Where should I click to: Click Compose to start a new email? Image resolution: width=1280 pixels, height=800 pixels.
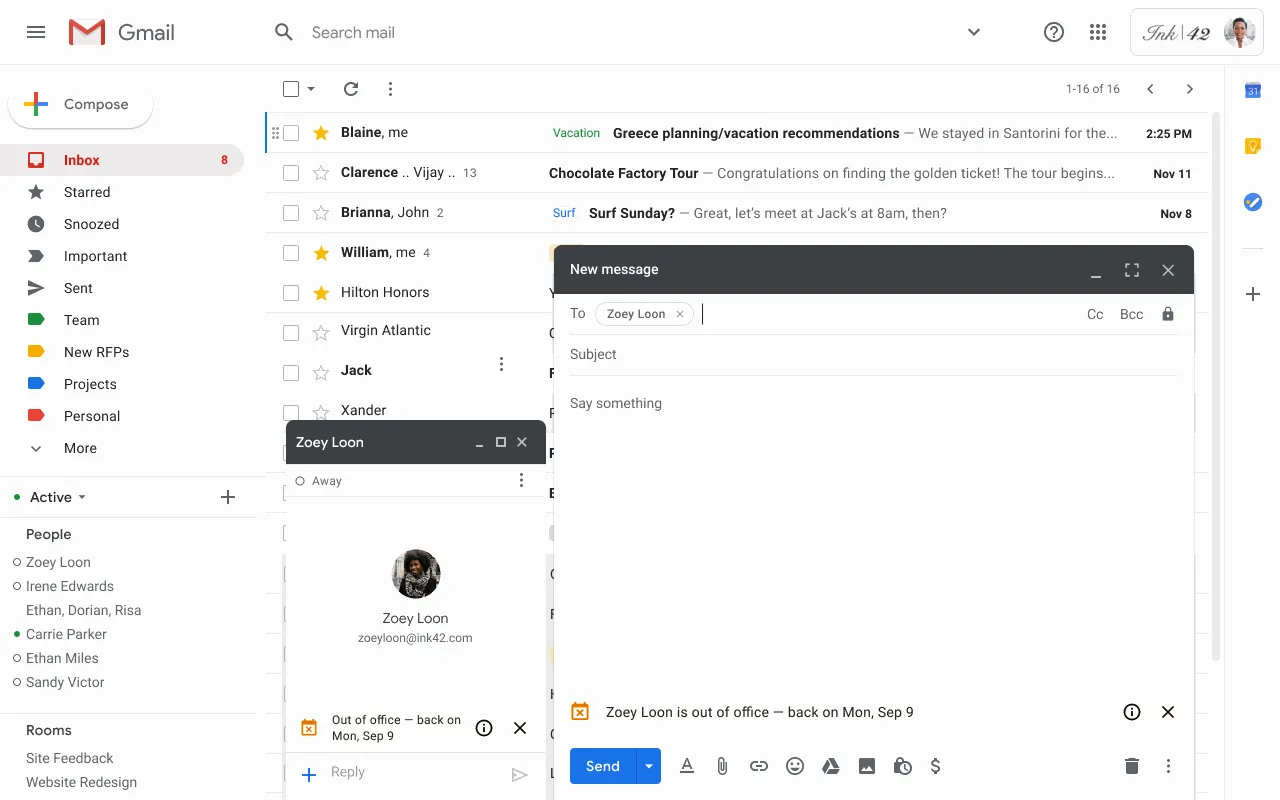click(80, 103)
